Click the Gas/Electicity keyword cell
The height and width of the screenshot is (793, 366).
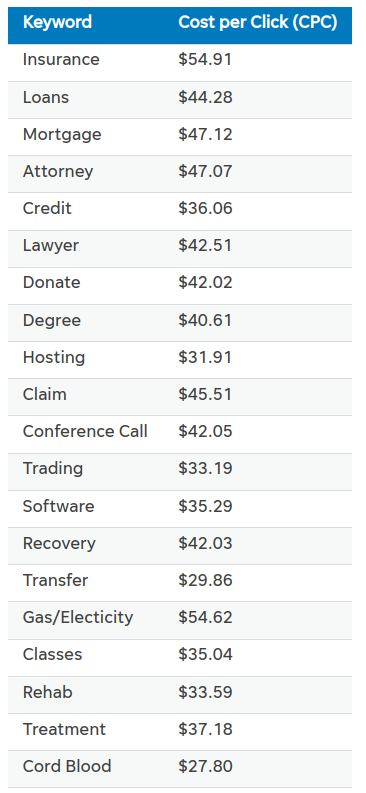[x=78, y=618]
